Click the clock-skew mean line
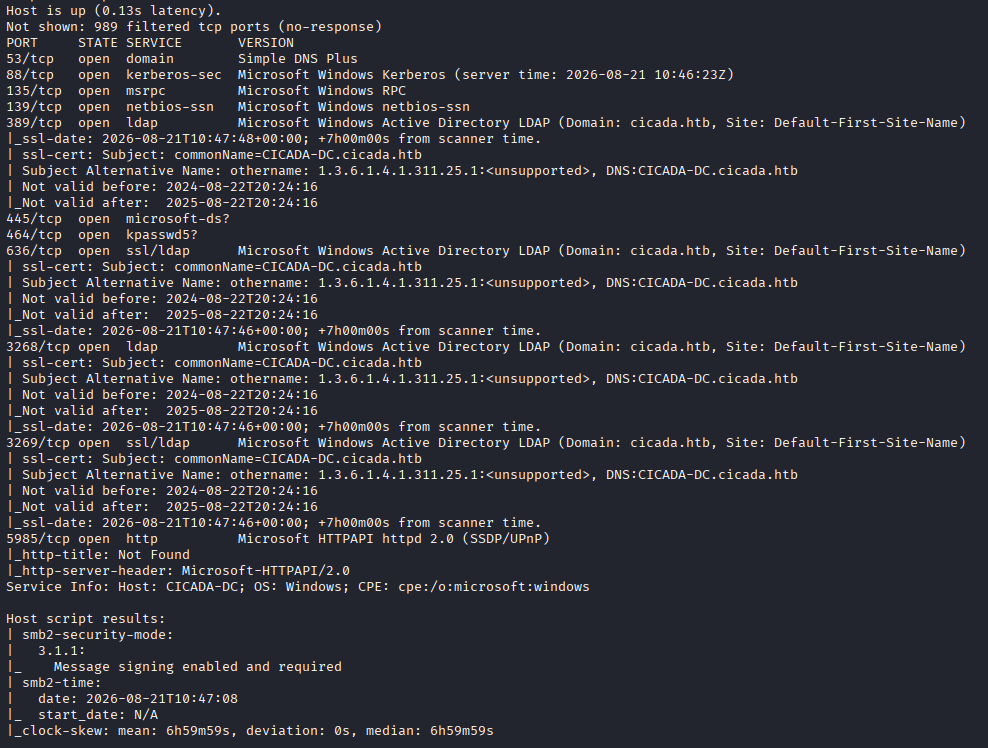The width and height of the screenshot is (988, 748). click(x=250, y=731)
